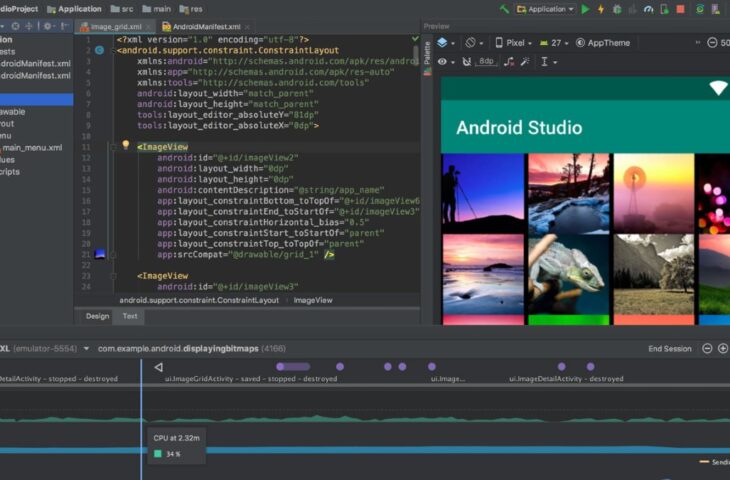The image size is (730, 480).
Task: Select the chameleon photo thumbnail
Action: tap(568, 274)
